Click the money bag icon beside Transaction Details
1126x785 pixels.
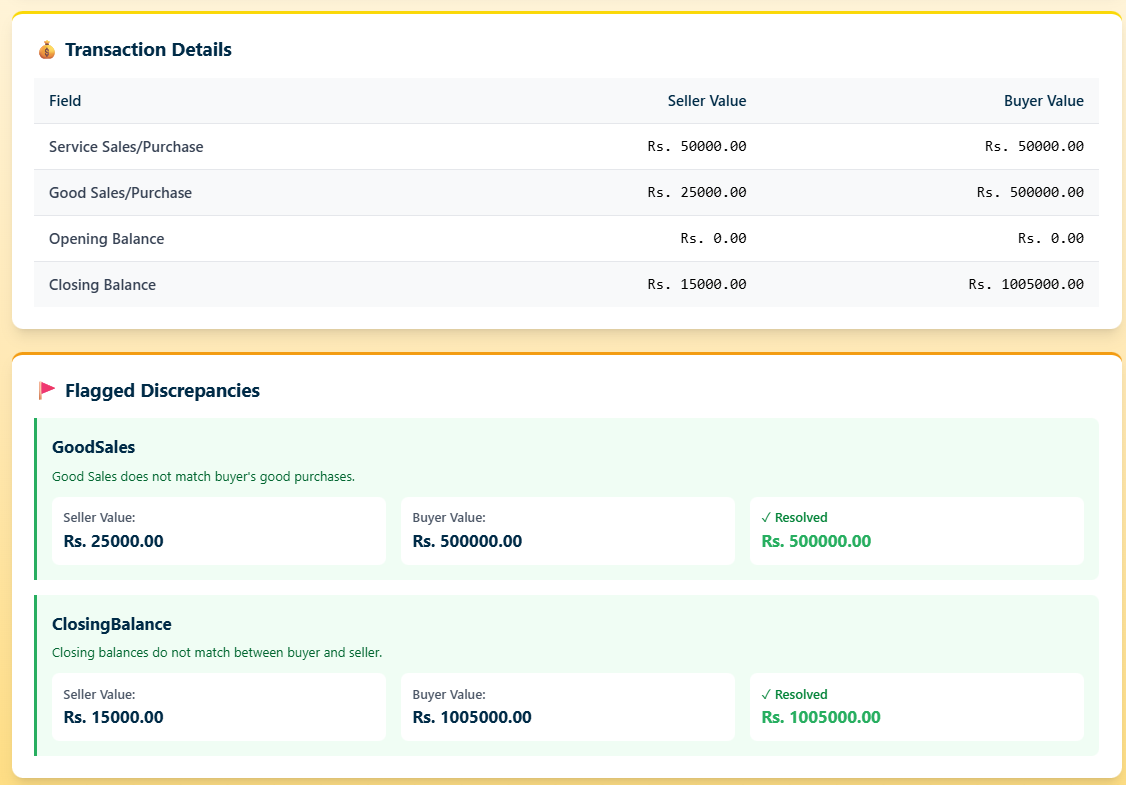[46, 50]
